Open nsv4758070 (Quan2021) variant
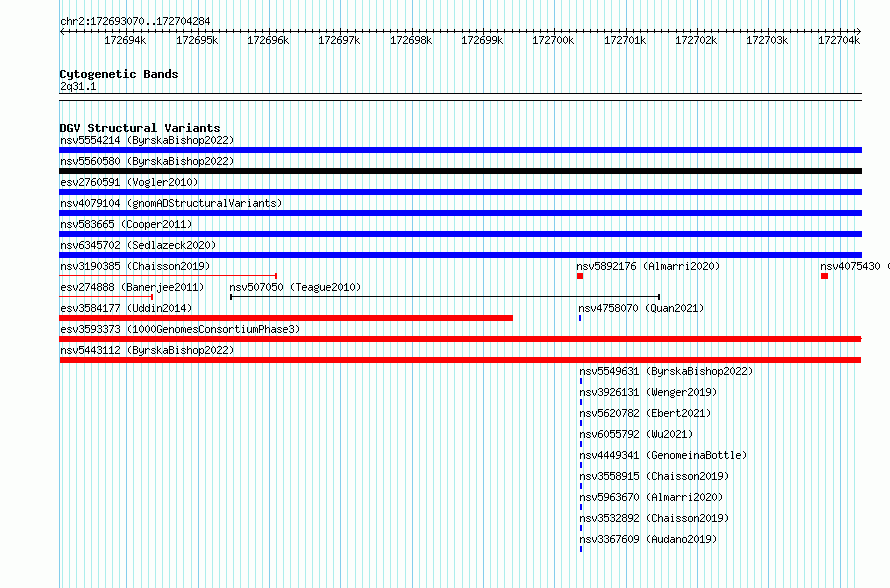890x588 pixels. (x=641, y=308)
